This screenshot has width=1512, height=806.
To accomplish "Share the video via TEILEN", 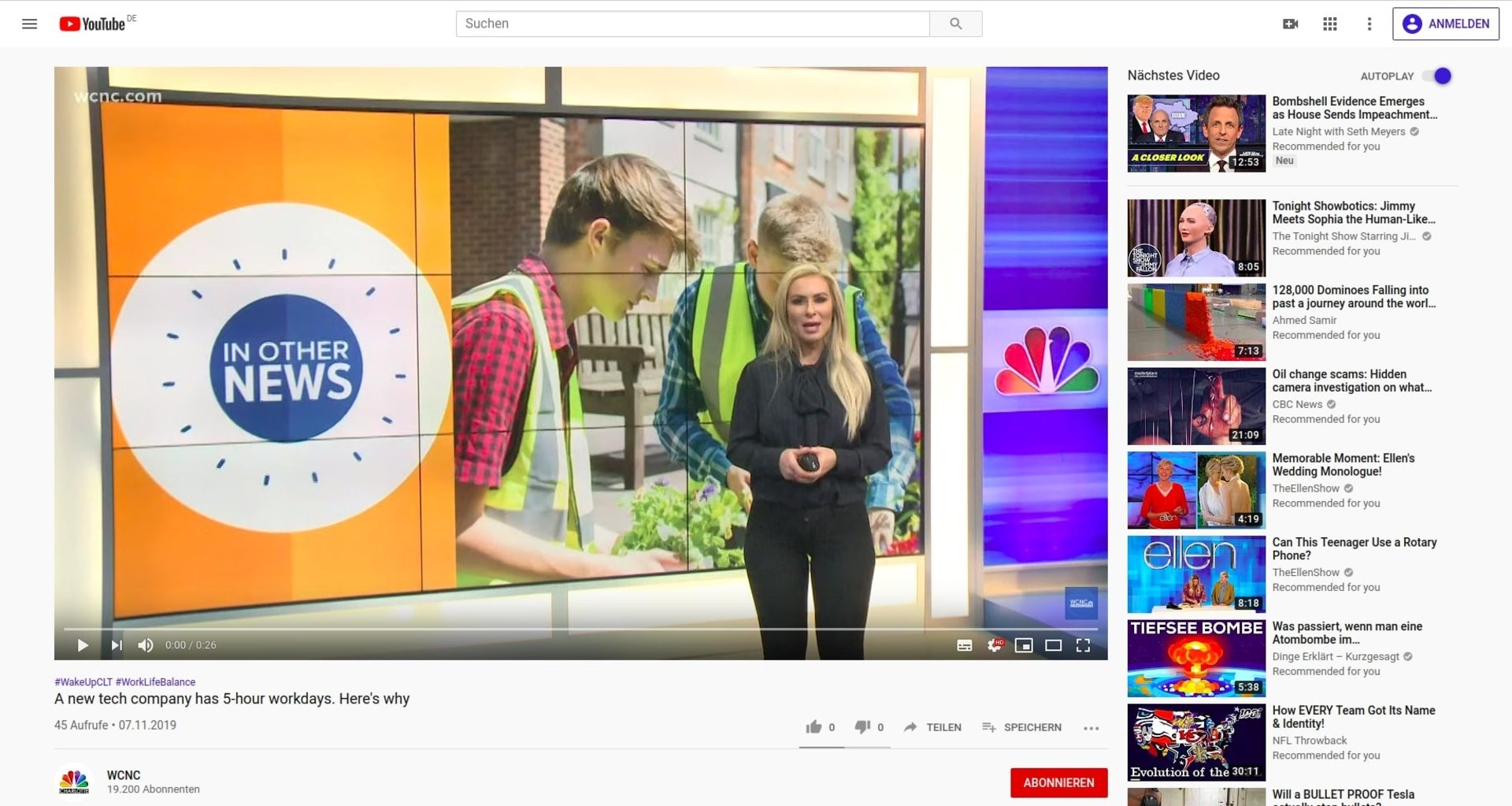I will (x=932, y=727).
